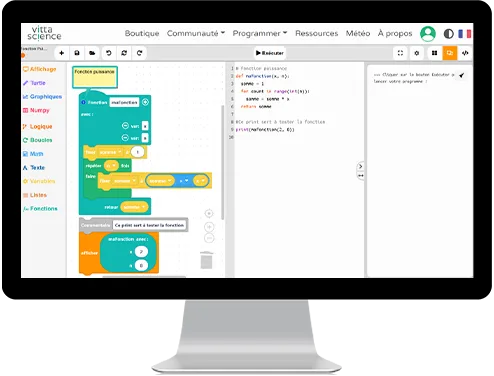The width and height of the screenshot is (494, 376).
Task: Open project with folder icon
Action: pos(92,53)
